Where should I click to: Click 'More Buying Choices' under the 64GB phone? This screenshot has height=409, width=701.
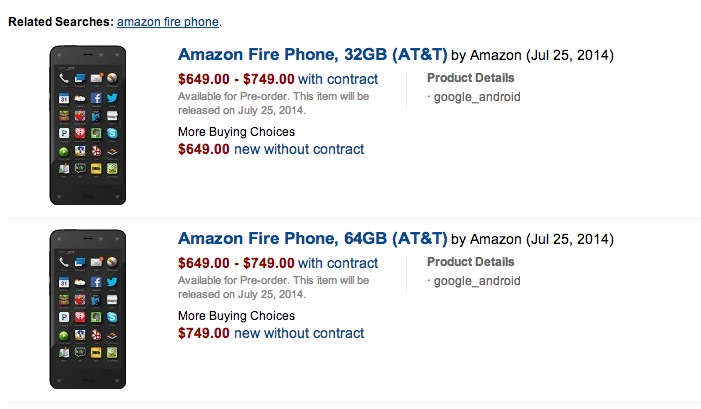236,316
